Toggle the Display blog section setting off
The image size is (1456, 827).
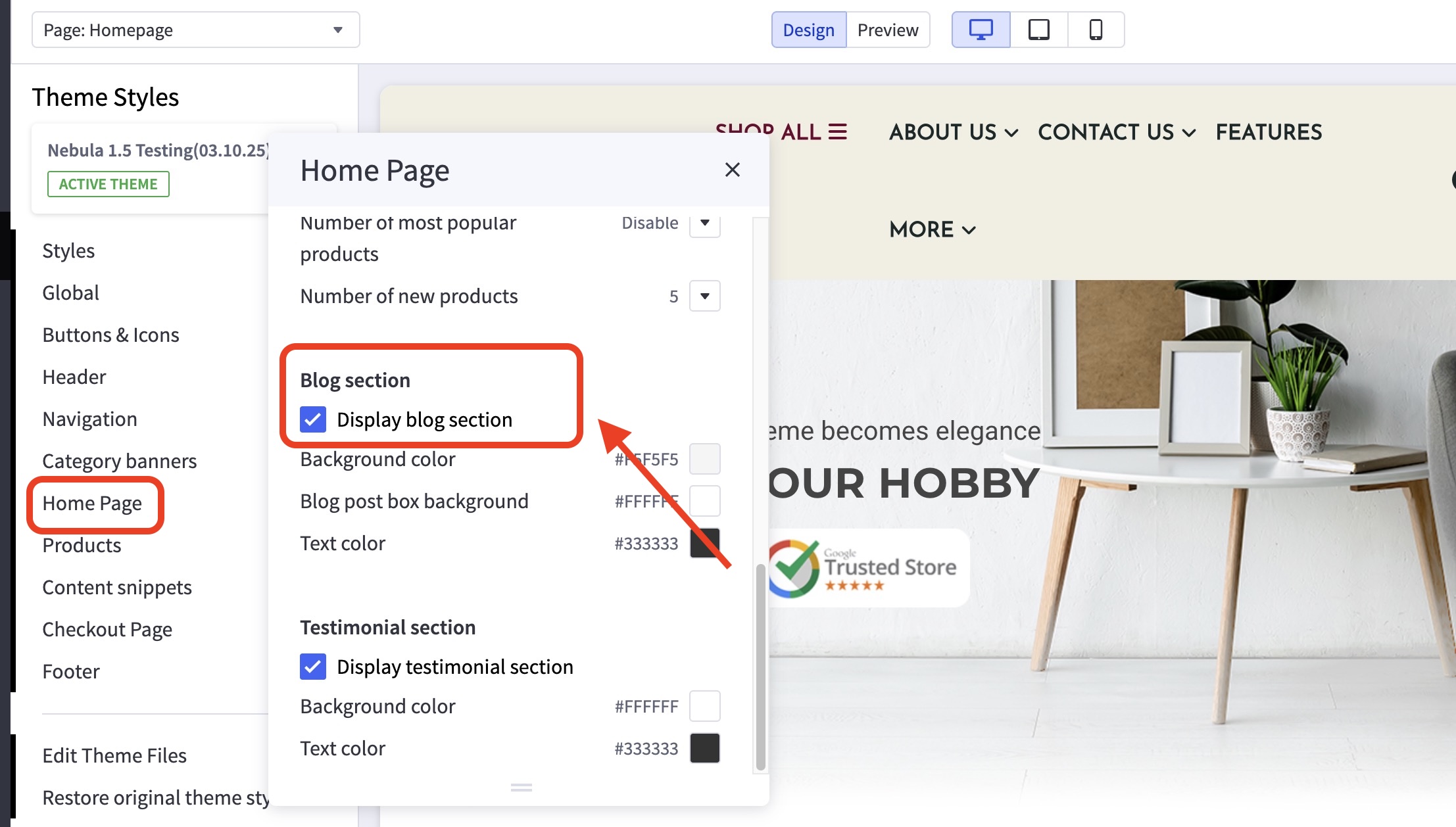313,419
